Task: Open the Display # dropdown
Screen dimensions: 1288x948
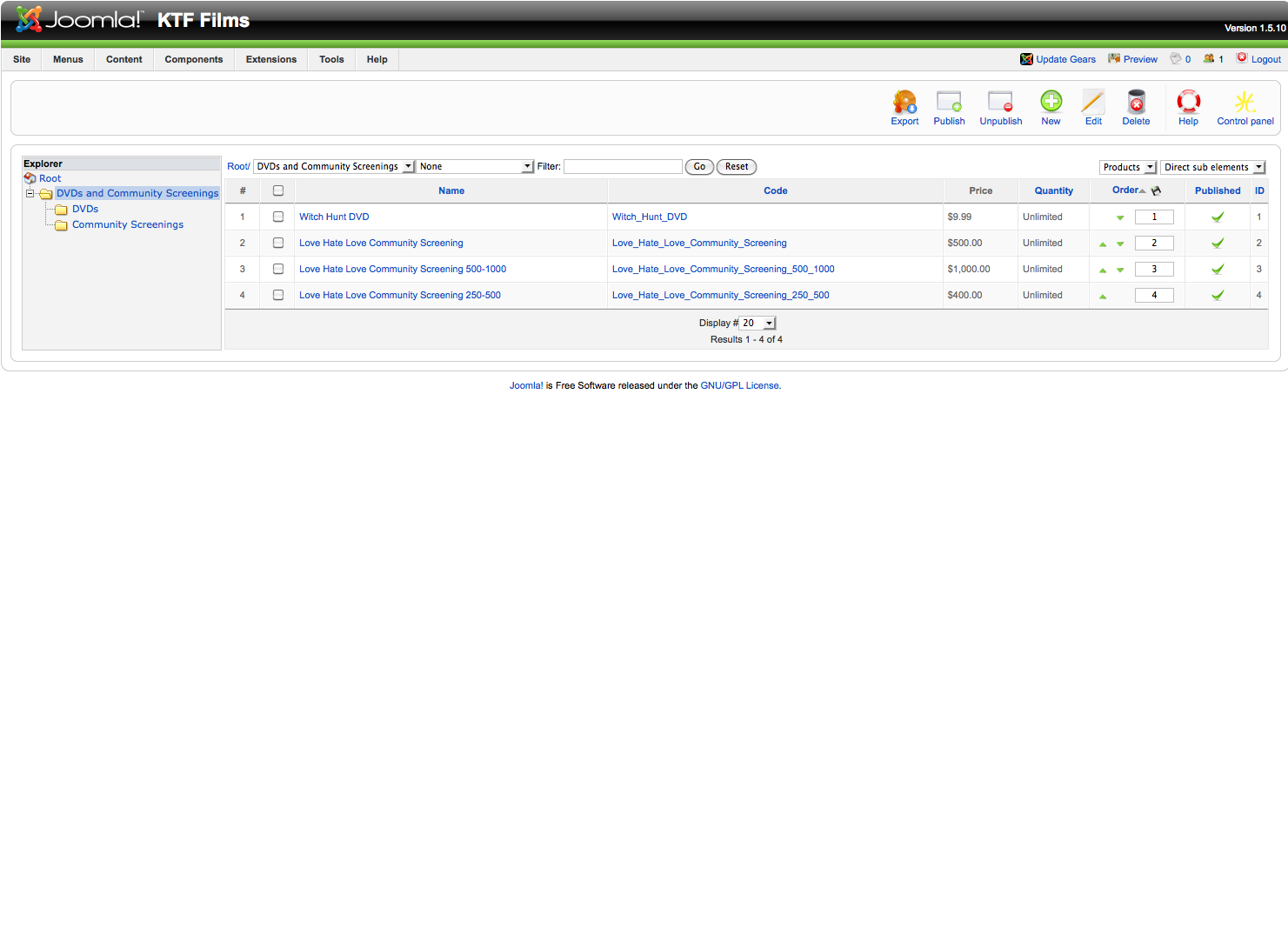Action: click(757, 323)
